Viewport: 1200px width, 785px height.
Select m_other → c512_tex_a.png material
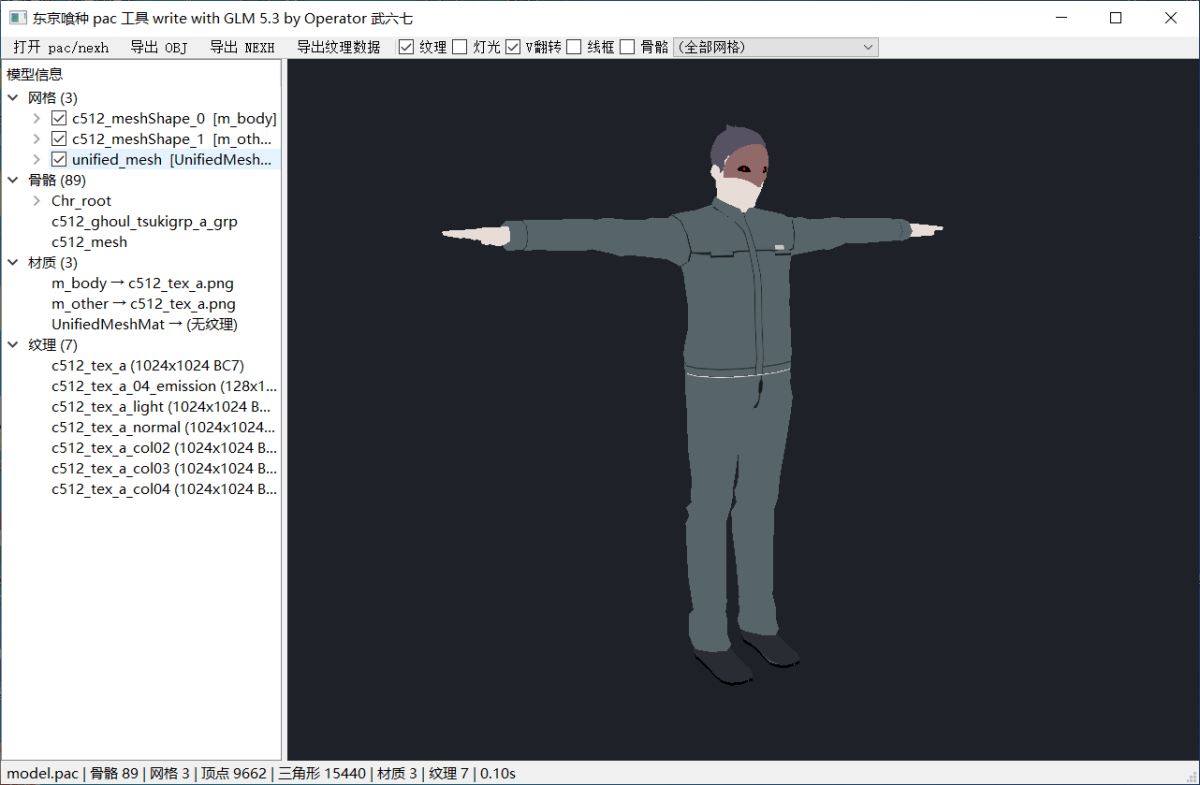pos(143,304)
